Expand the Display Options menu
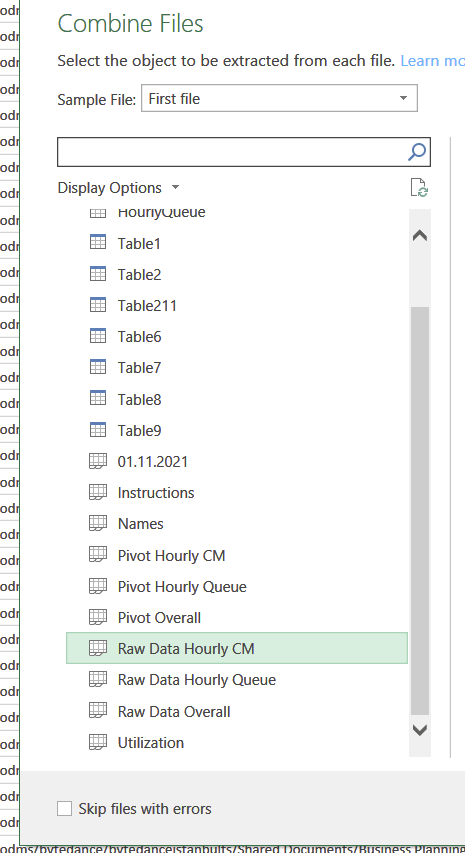The image size is (465, 853). pos(119,188)
